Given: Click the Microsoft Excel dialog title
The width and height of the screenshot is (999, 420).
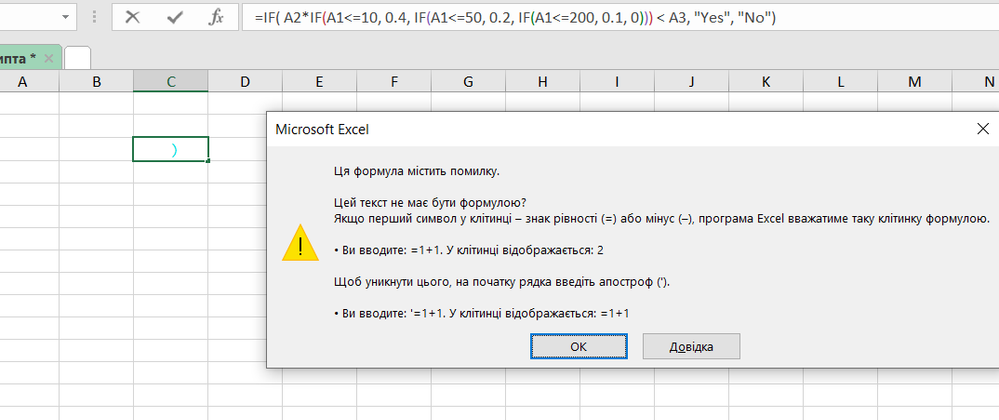Looking at the screenshot, I should [322, 129].
